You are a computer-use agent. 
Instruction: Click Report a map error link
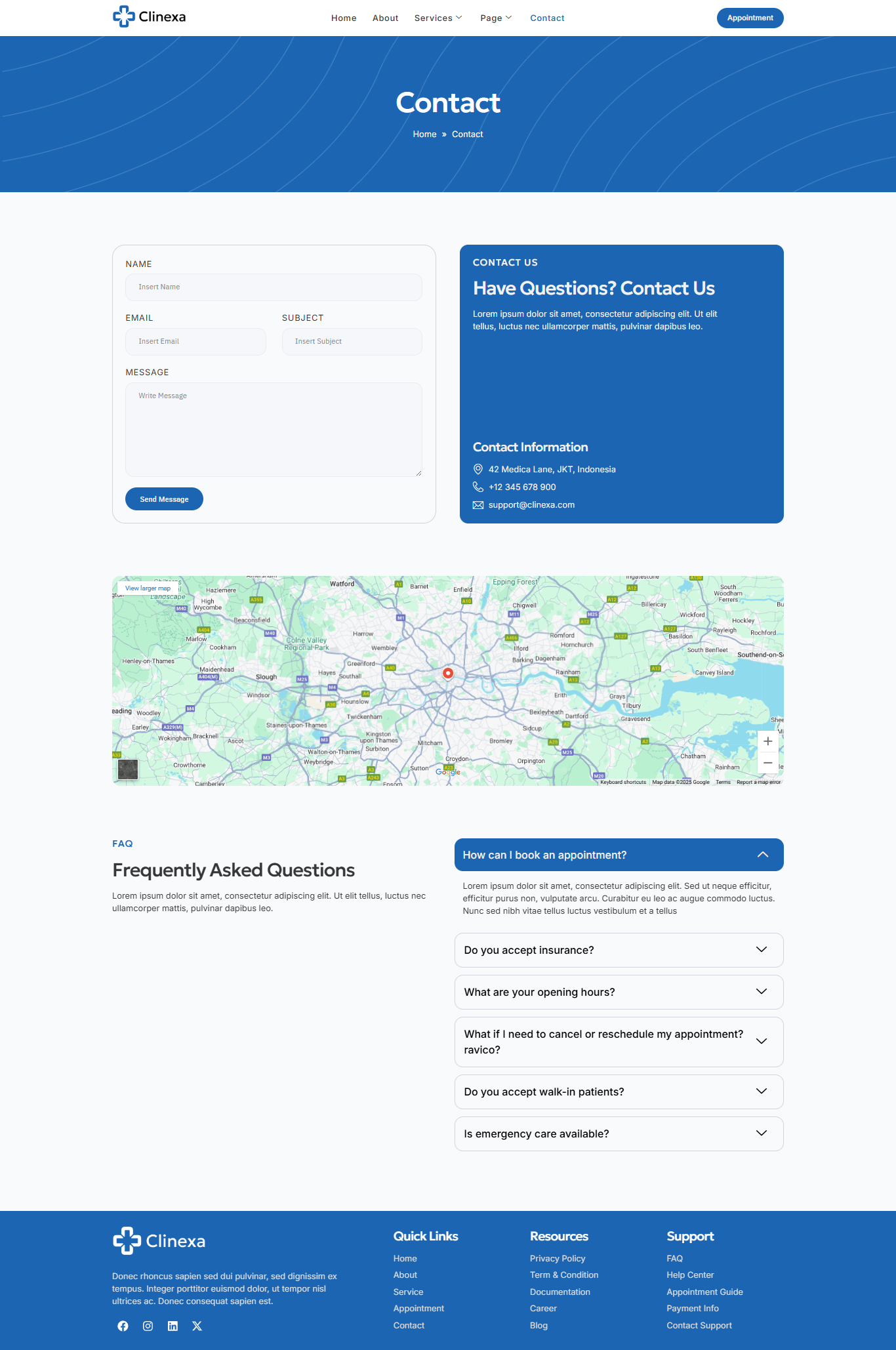tap(758, 782)
